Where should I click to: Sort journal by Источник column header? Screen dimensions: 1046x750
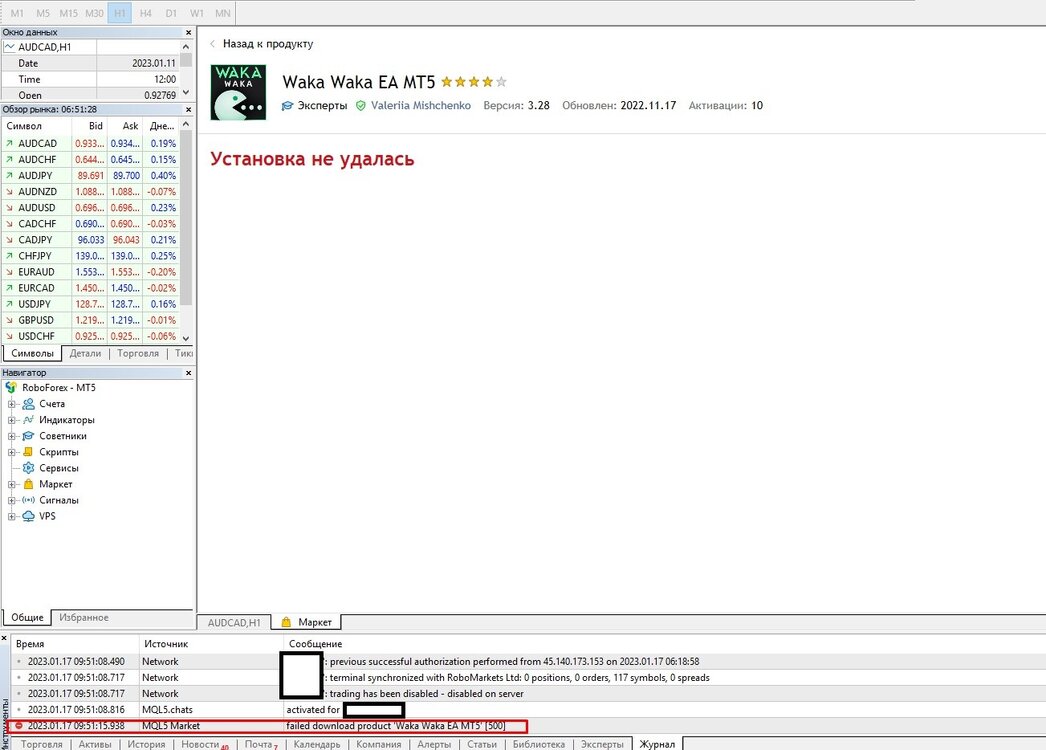tap(211, 644)
